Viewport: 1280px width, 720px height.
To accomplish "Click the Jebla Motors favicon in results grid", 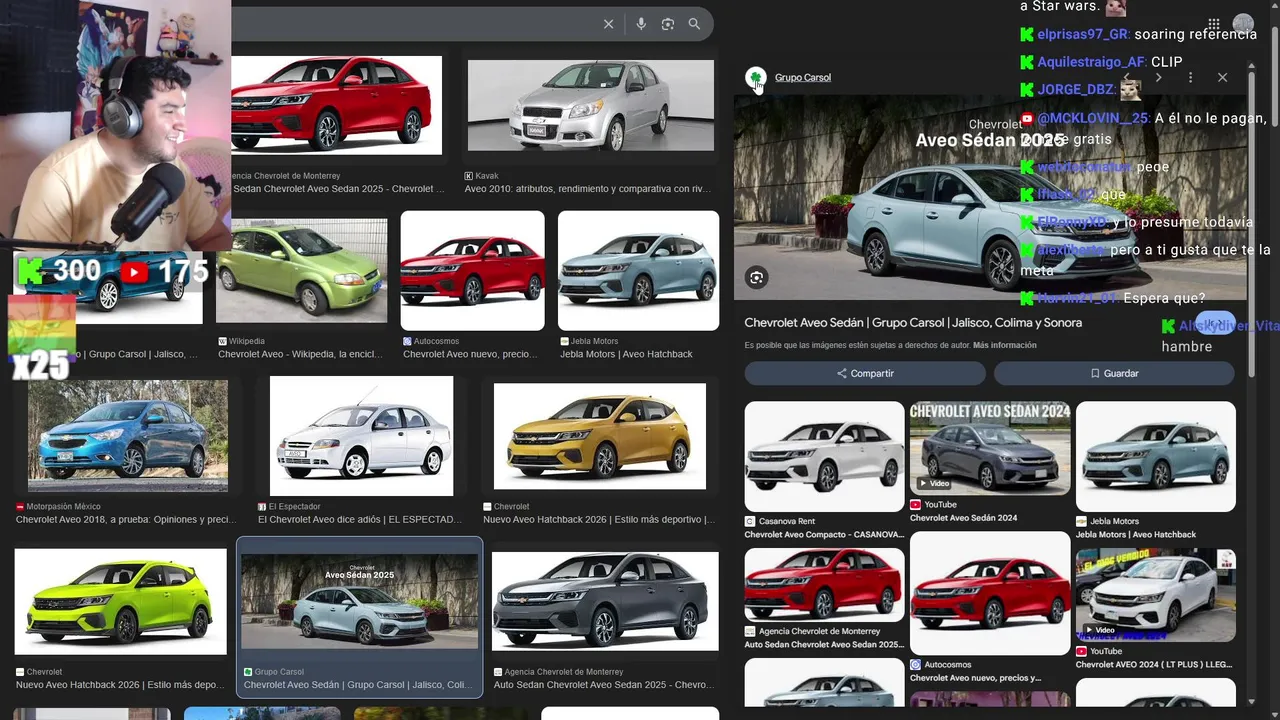I will pyautogui.click(x=564, y=341).
